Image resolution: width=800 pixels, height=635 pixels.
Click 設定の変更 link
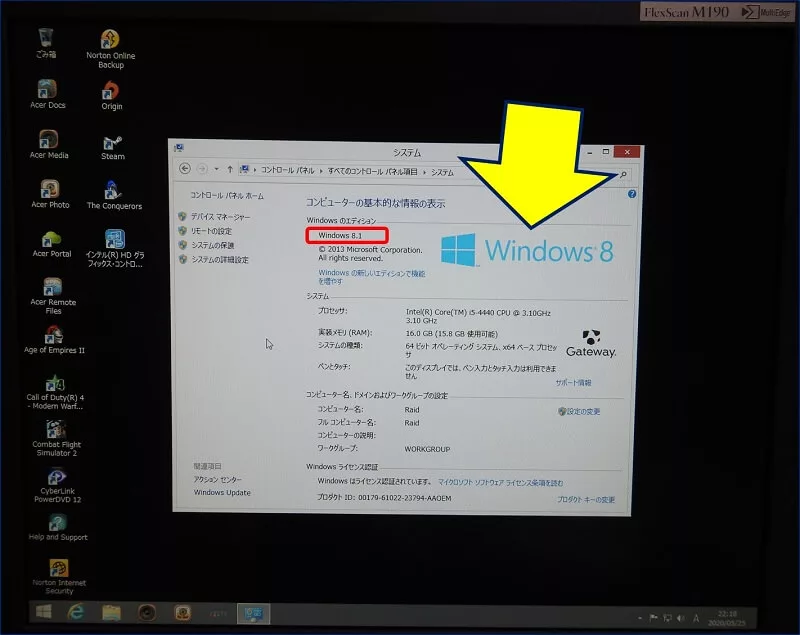(x=583, y=411)
